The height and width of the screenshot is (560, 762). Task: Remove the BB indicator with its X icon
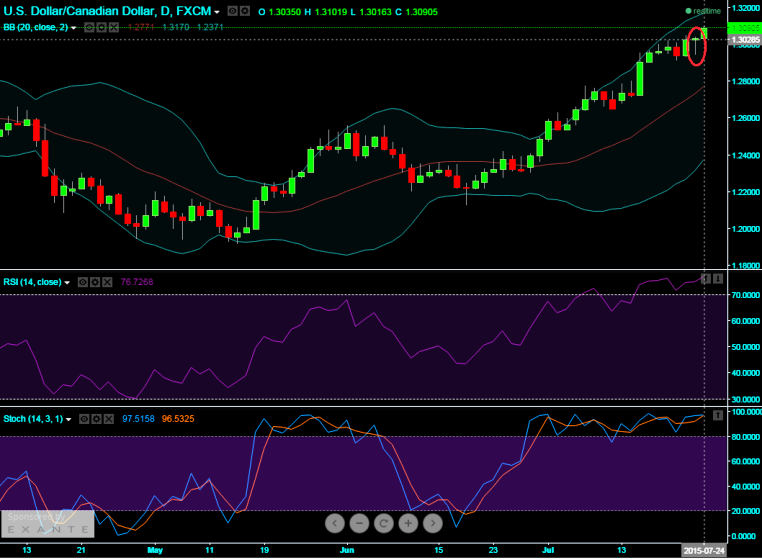click(x=113, y=27)
